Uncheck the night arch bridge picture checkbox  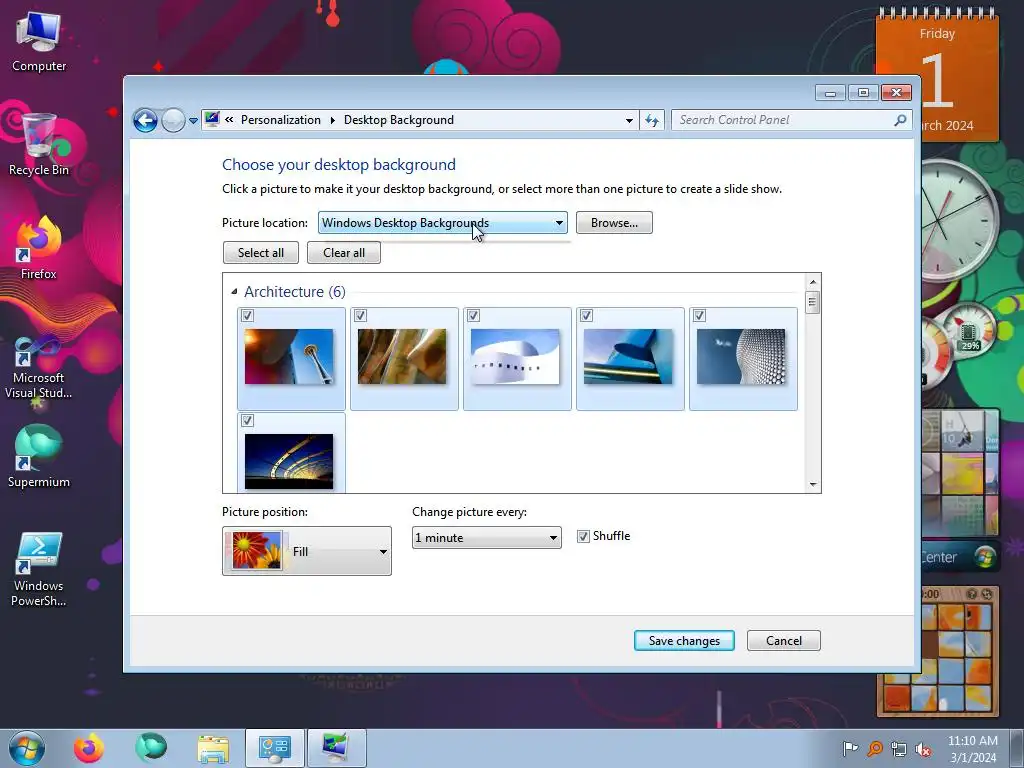point(248,421)
